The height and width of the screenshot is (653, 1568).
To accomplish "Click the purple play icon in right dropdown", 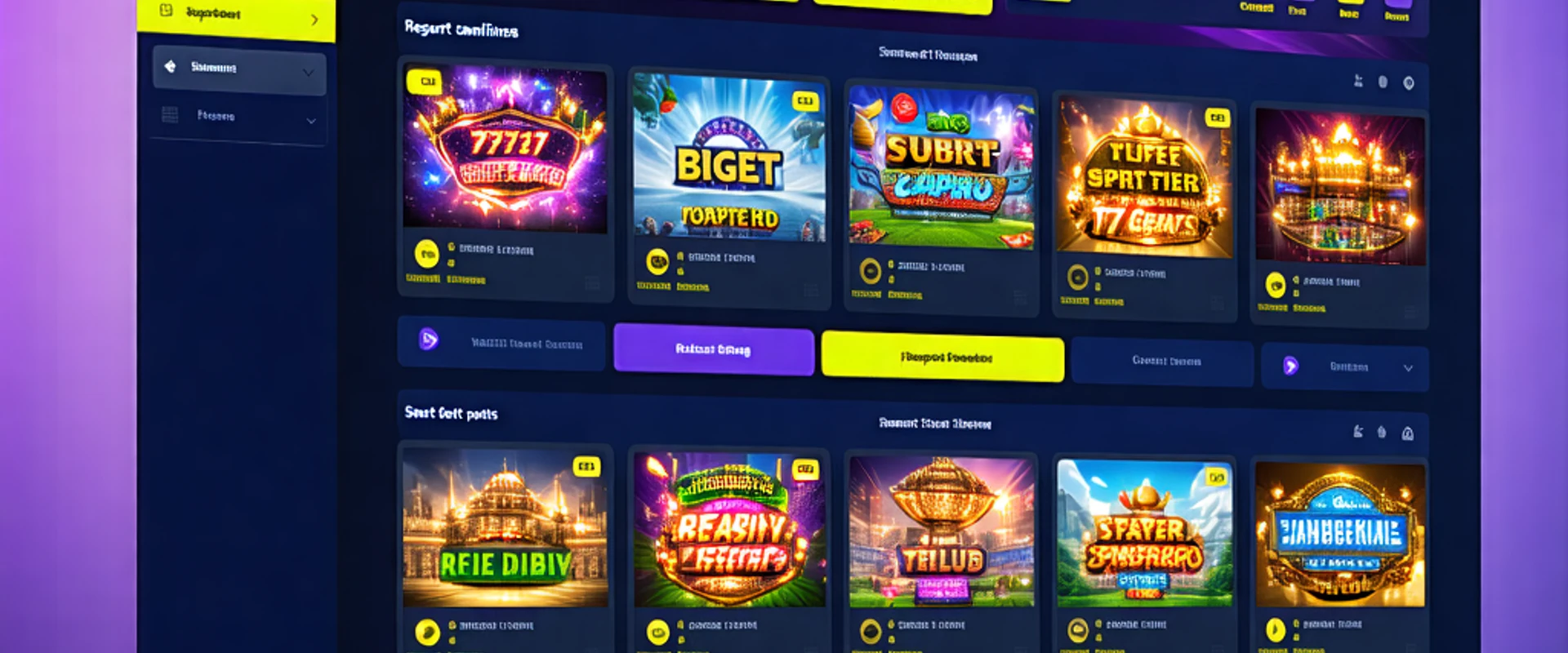I will point(1290,366).
